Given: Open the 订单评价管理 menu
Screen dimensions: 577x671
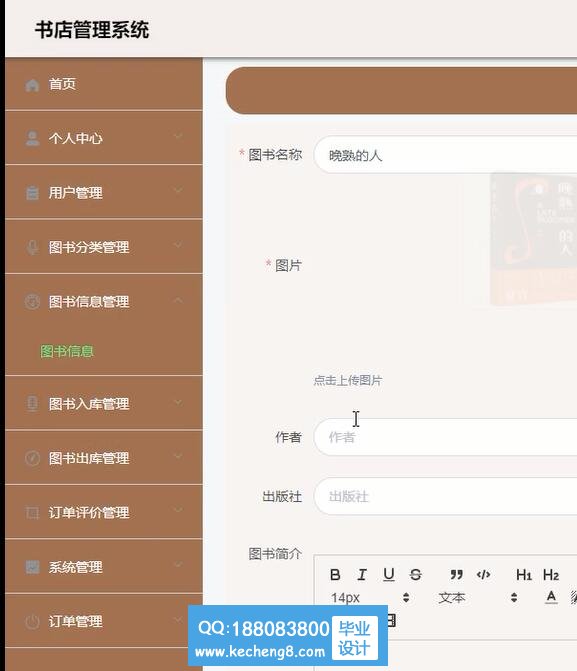Looking at the screenshot, I should tap(104, 512).
